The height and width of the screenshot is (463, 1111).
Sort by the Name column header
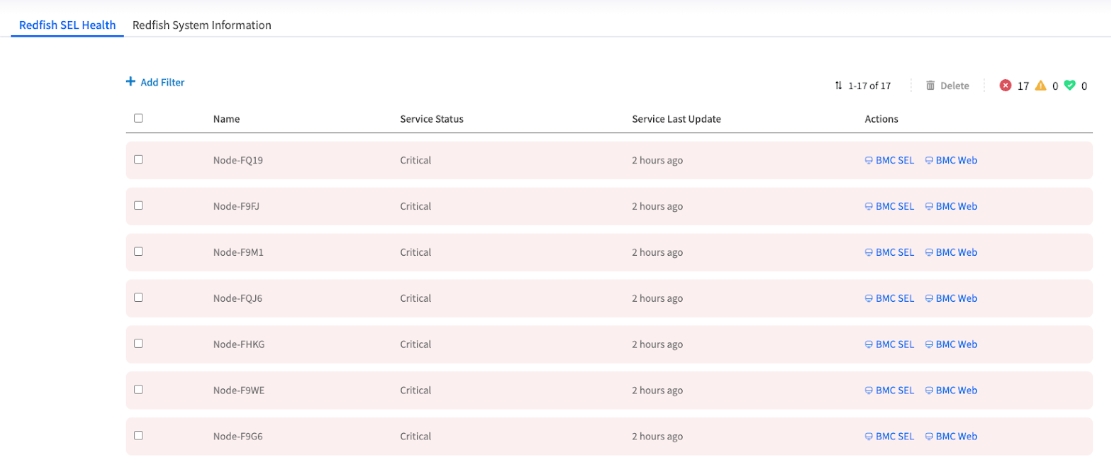click(x=226, y=119)
